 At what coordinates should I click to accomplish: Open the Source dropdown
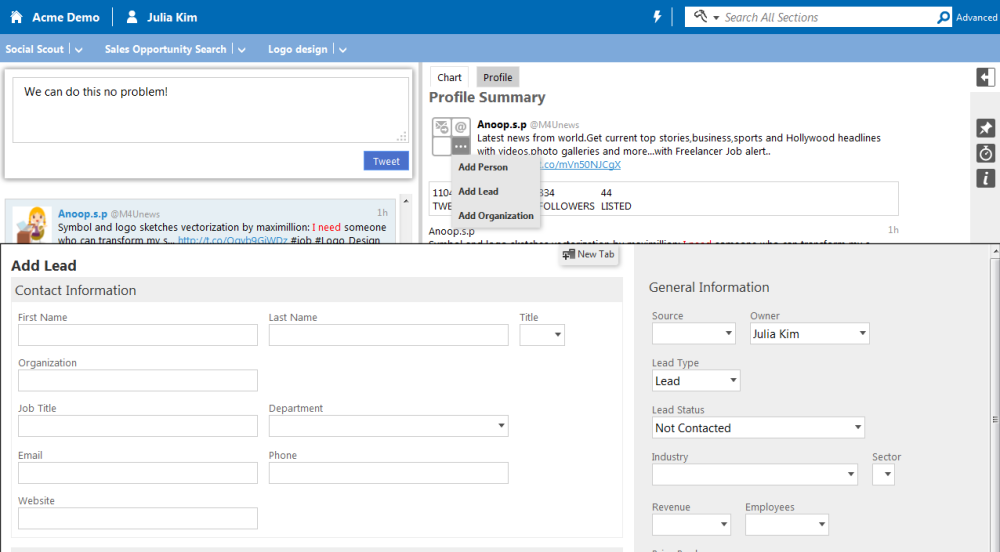[693, 333]
